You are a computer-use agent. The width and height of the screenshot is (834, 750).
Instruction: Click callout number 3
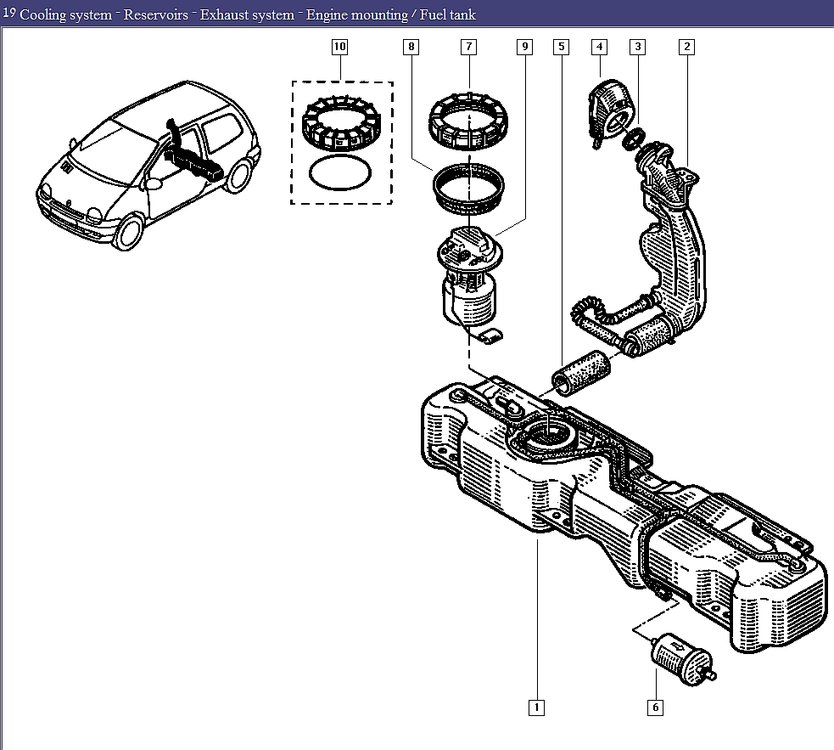tap(638, 47)
